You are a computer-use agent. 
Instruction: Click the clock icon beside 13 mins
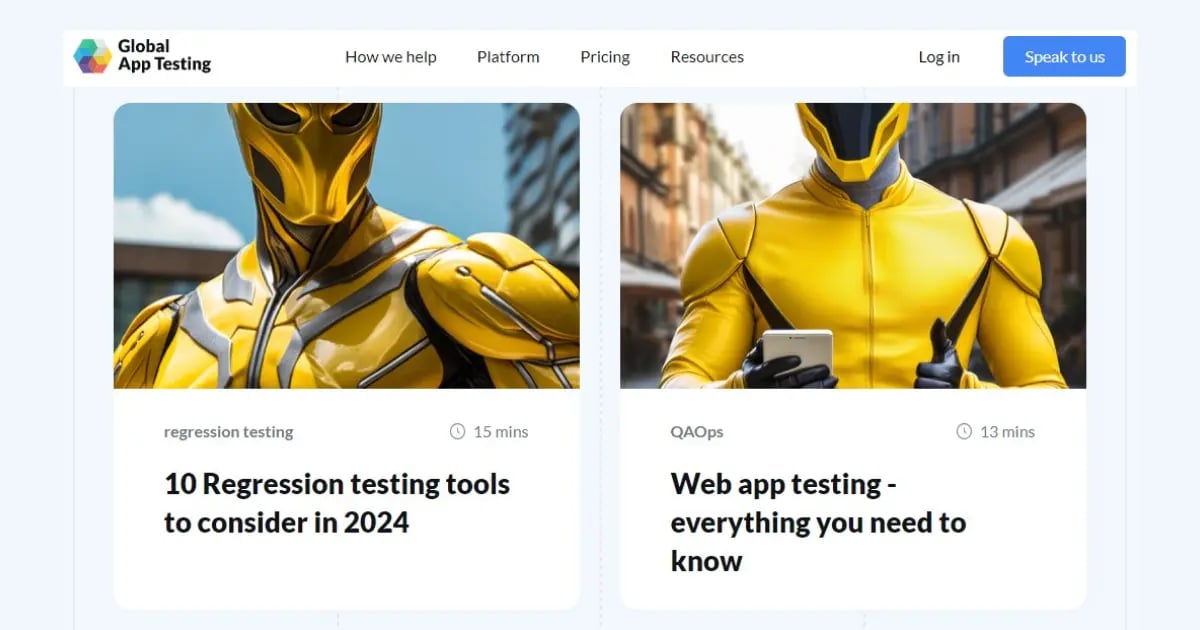[964, 432]
